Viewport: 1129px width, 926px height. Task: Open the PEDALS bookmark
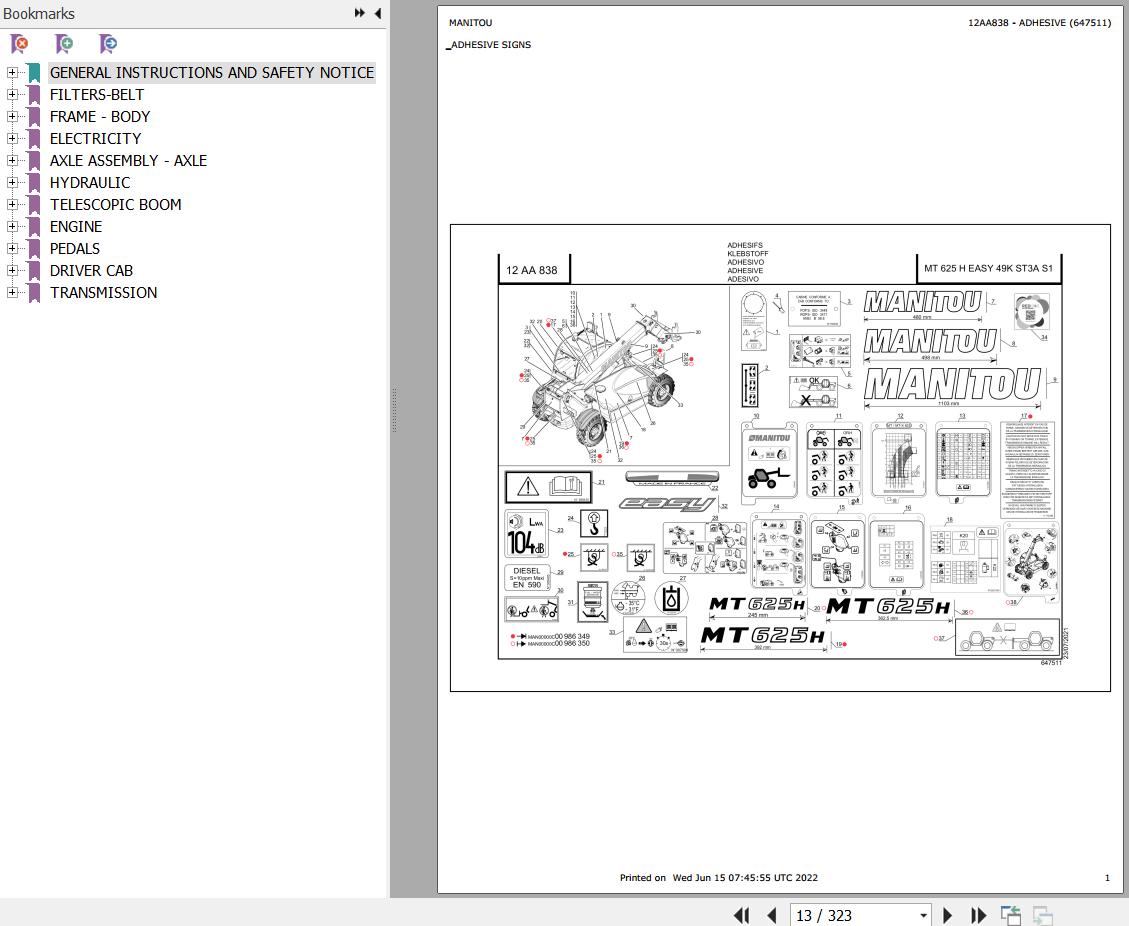[x=75, y=248]
